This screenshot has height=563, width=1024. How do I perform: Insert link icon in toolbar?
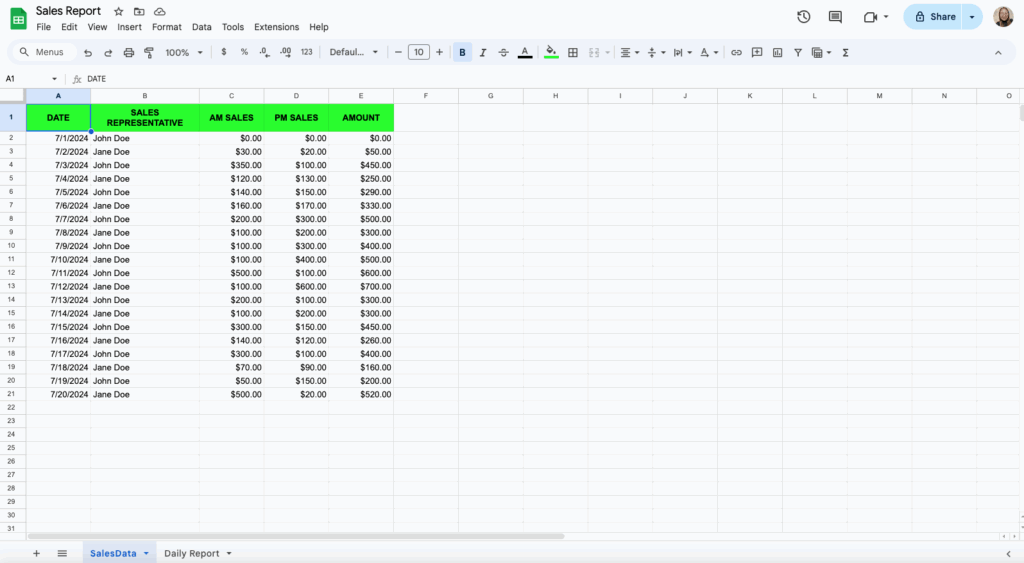[x=736, y=52]
